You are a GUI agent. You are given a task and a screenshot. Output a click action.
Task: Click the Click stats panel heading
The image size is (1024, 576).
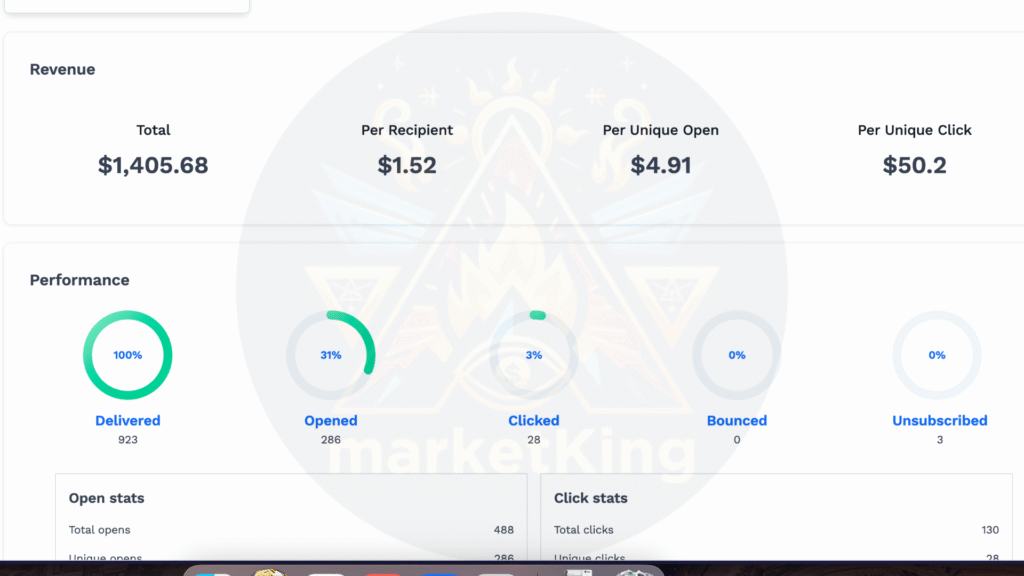coord(590,498)
